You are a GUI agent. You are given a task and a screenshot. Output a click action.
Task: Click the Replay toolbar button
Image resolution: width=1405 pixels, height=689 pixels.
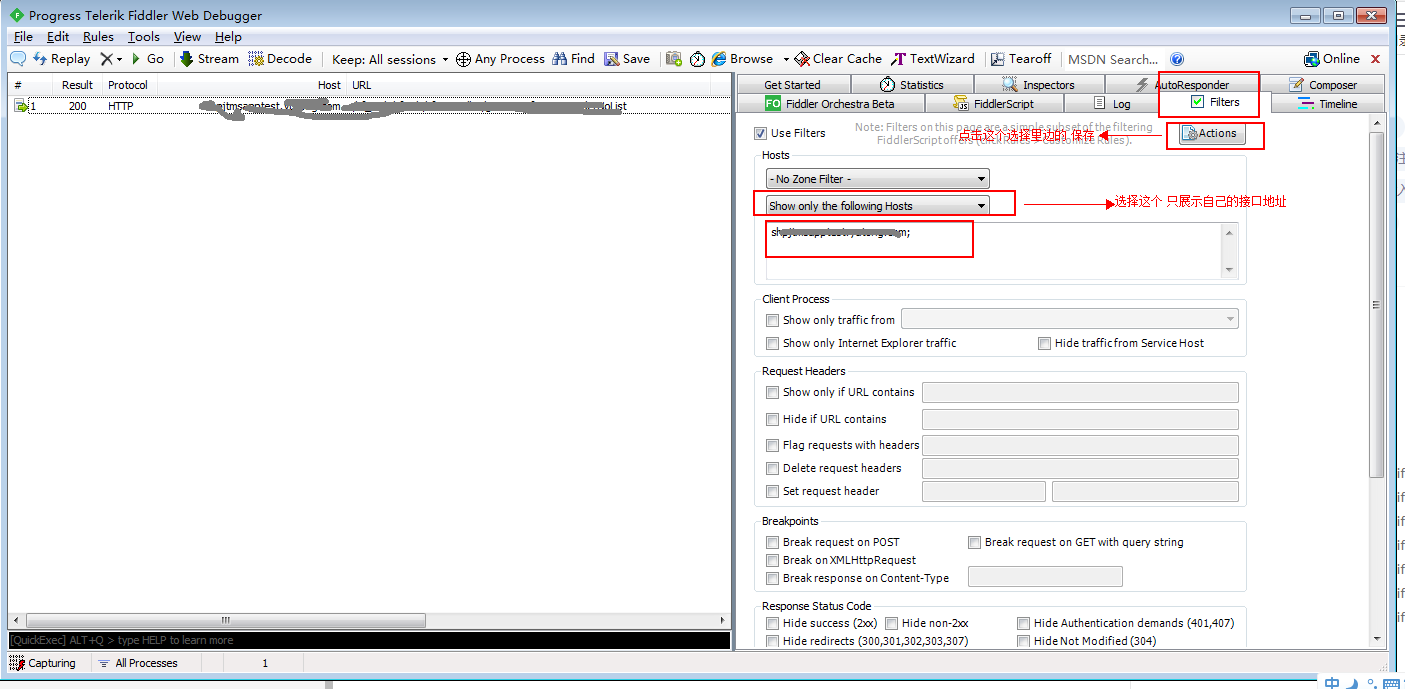[x=62, y=59]
